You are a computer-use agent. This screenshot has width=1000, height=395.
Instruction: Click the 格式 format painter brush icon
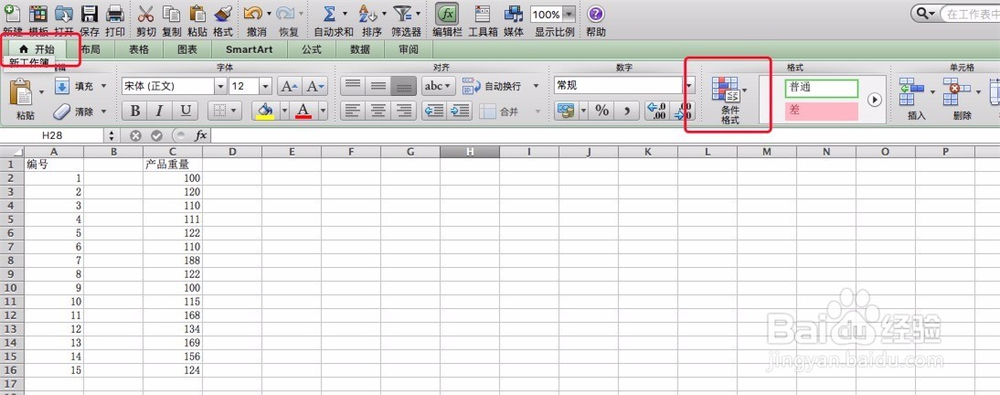point(223,14)
